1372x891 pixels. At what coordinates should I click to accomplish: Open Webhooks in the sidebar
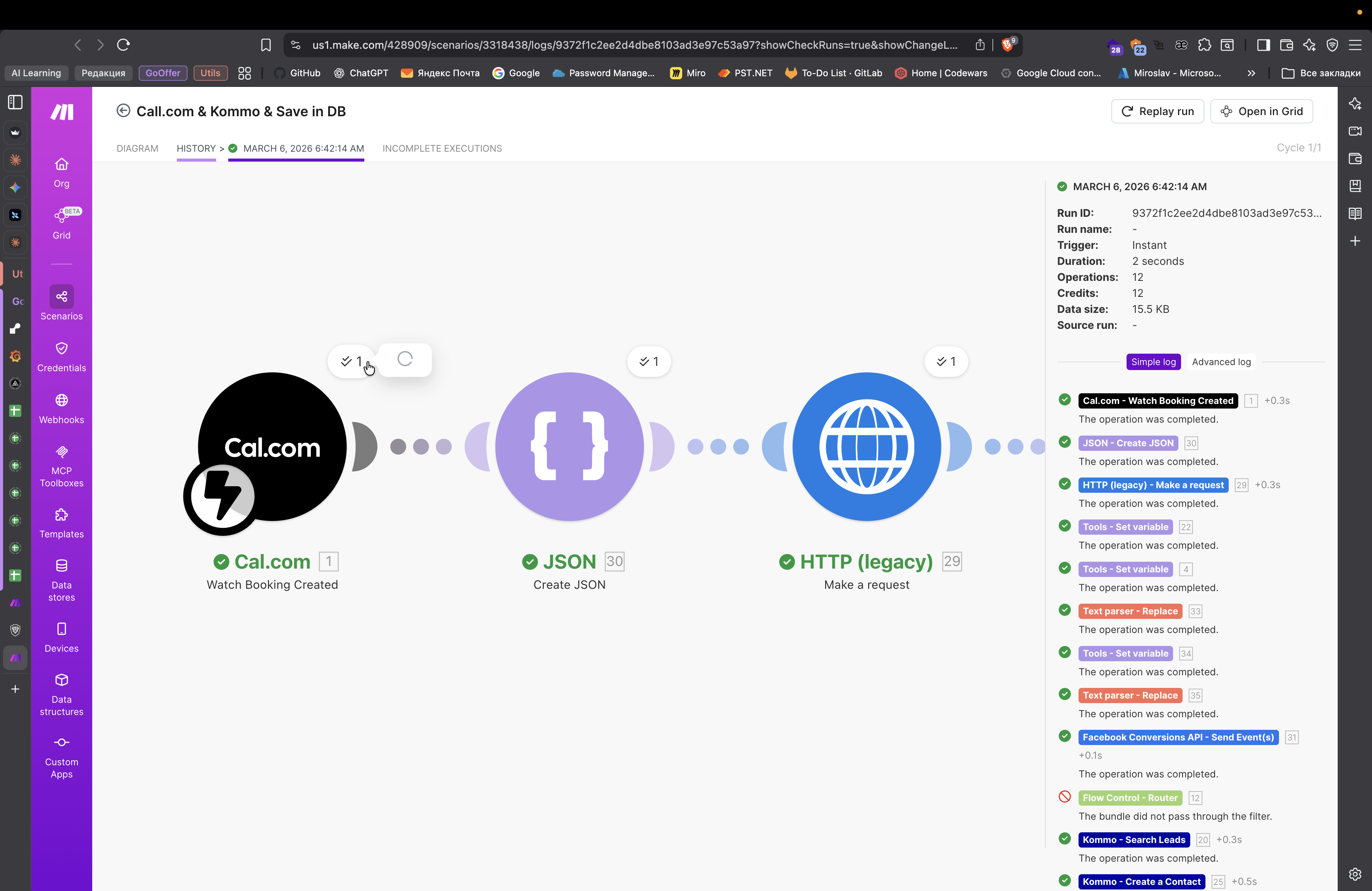61,401
